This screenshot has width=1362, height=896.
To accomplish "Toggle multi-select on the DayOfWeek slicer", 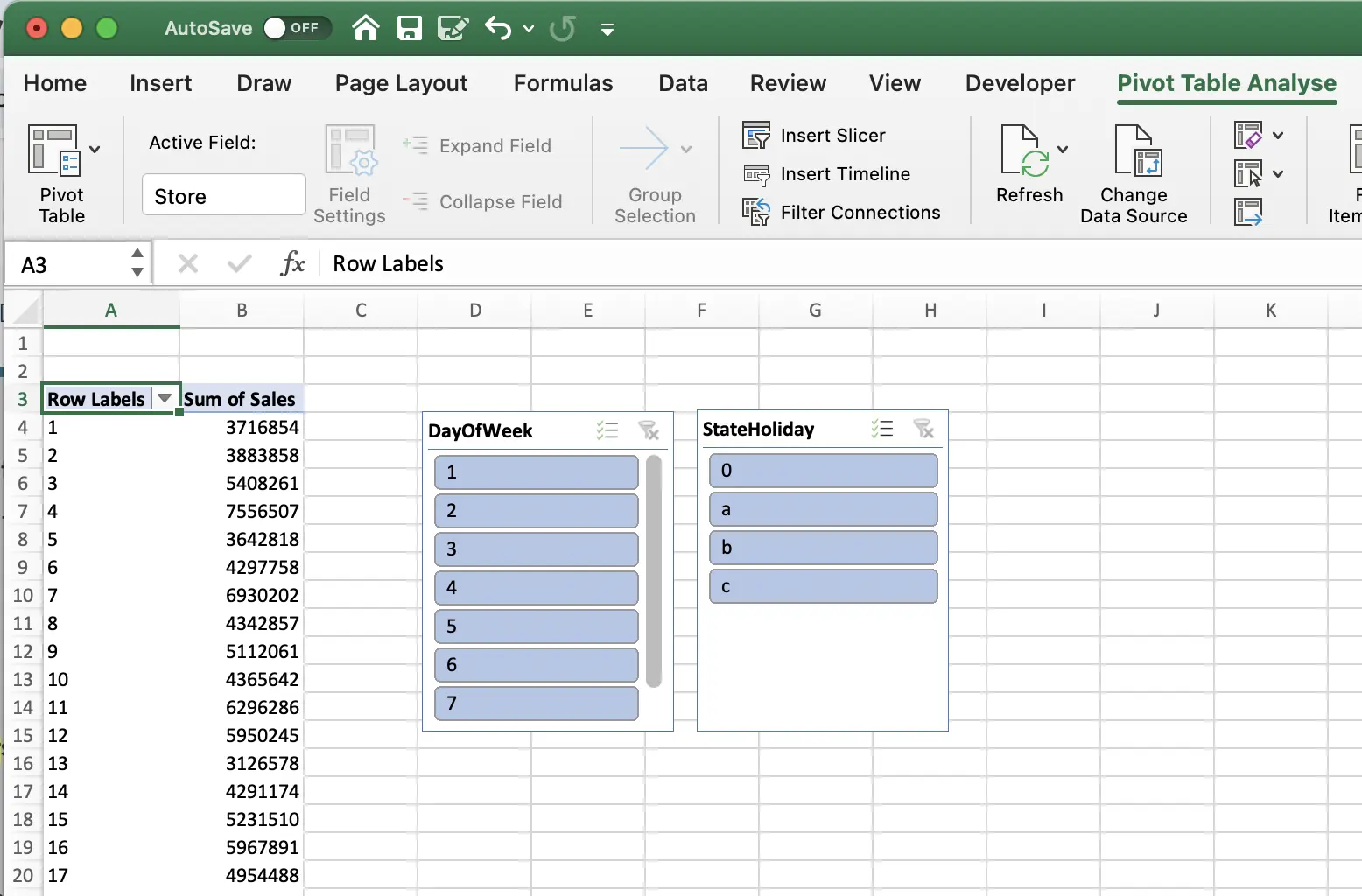I will pos(607,430).
